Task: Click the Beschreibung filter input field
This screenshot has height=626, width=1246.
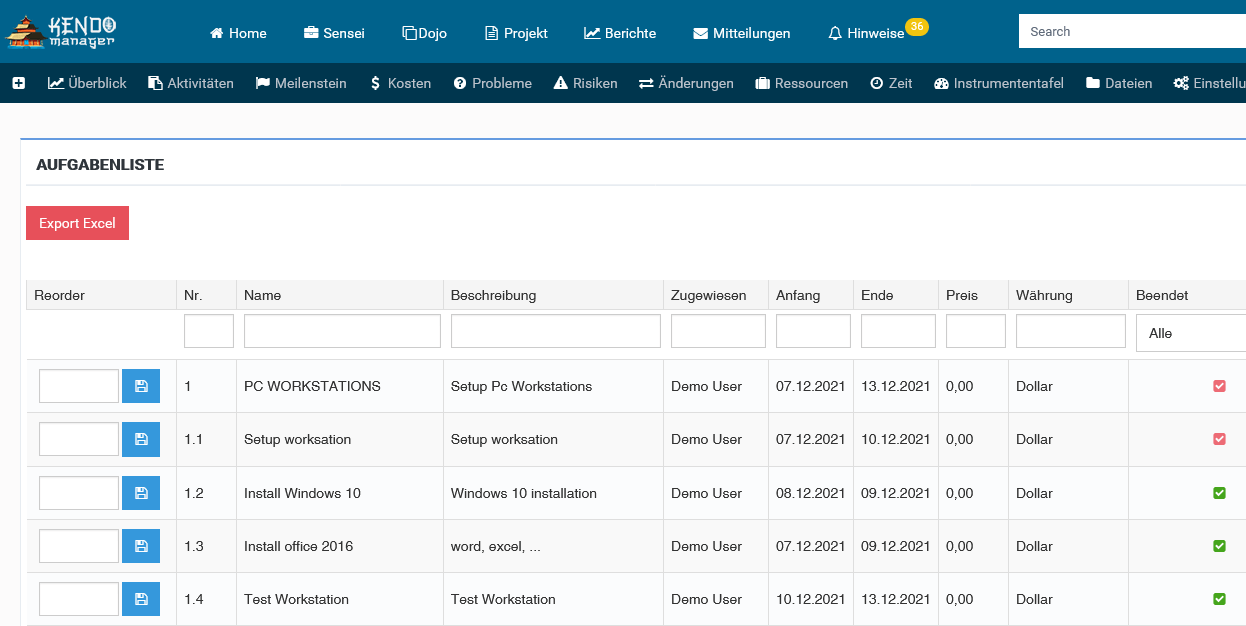Action: [555, 331]
